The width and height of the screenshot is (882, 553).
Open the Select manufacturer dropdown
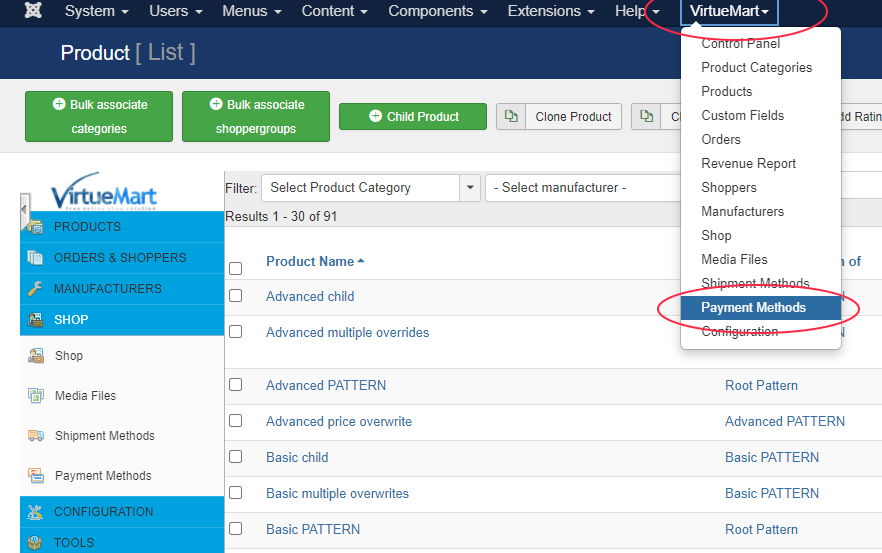(580, 188)
